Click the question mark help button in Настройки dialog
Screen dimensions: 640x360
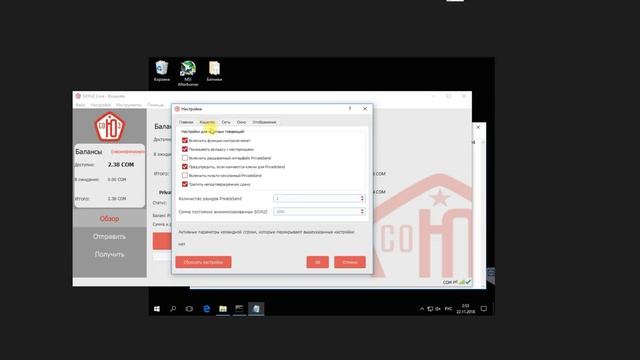tap(350, 109)
